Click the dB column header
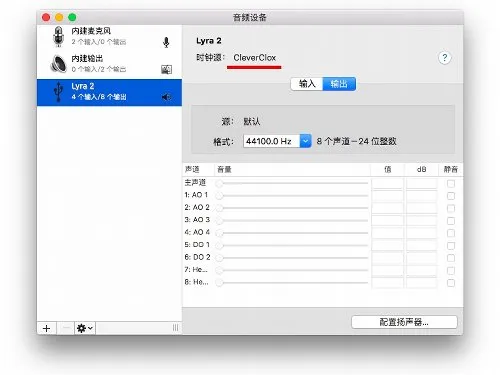The height and width of the screenshot is (375, 500). 421,169
